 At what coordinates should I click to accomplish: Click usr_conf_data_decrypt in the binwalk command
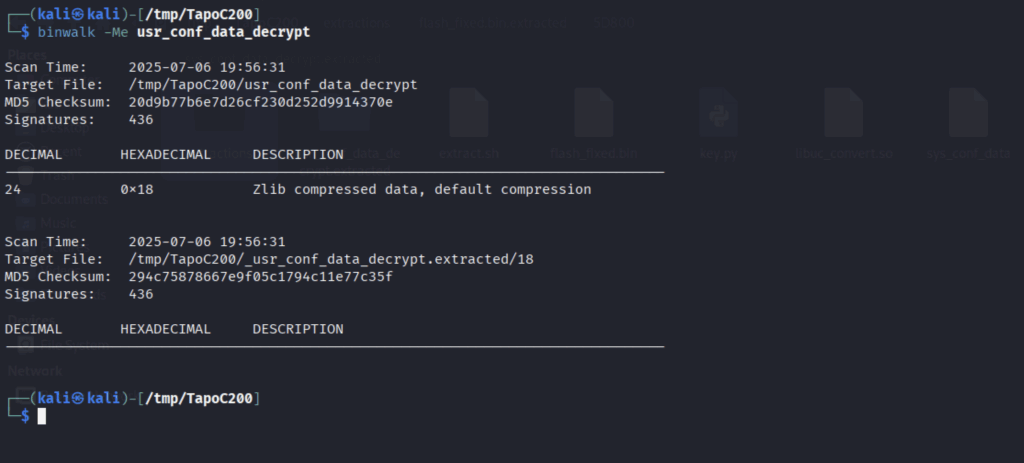pos(223,32)
